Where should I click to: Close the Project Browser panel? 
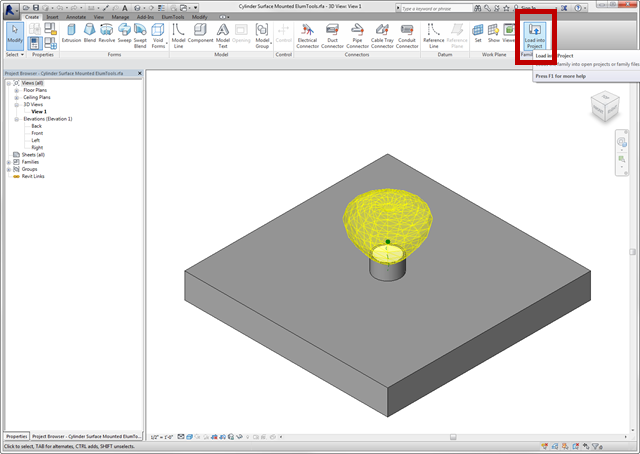[138, 74]
